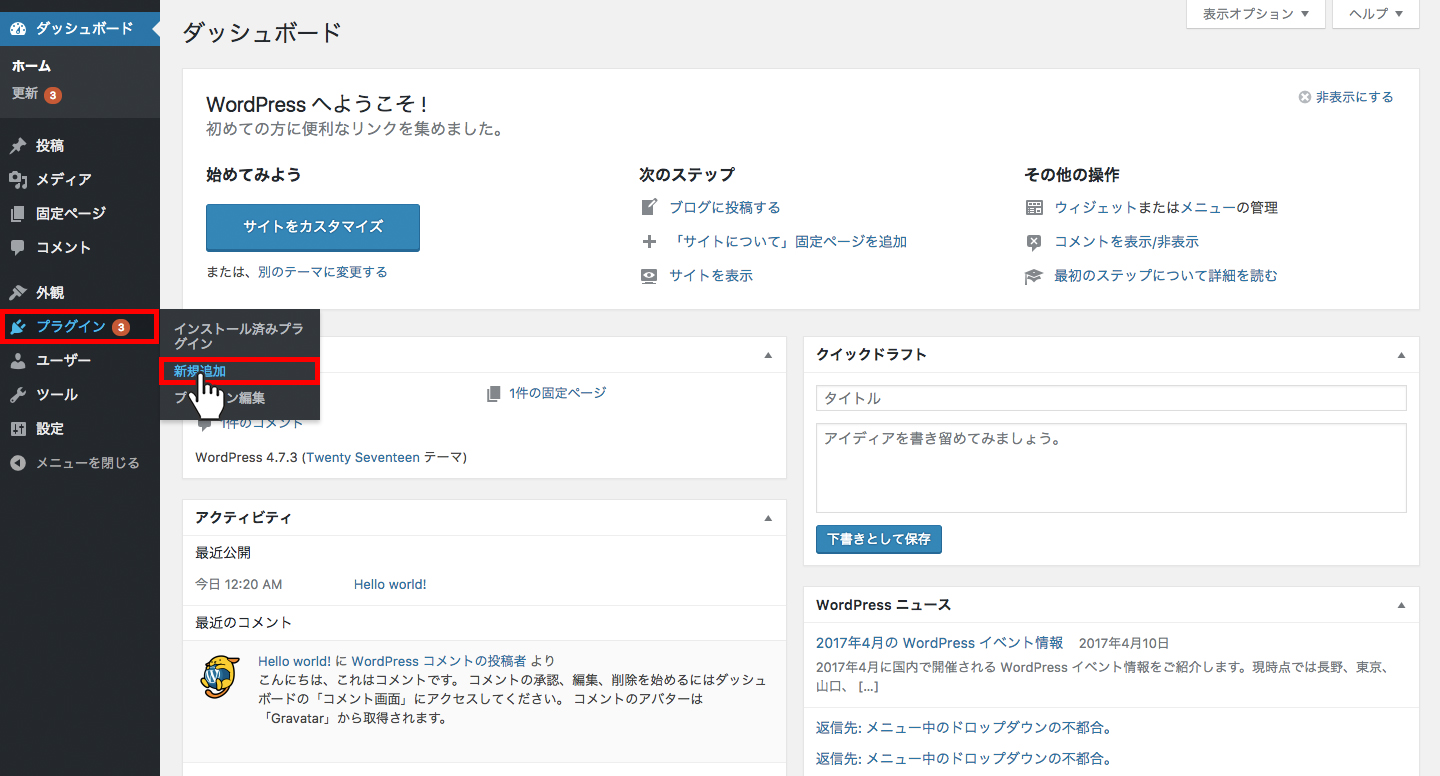Click the paintbrush icon beside 外観

click(x=18, y=293)
